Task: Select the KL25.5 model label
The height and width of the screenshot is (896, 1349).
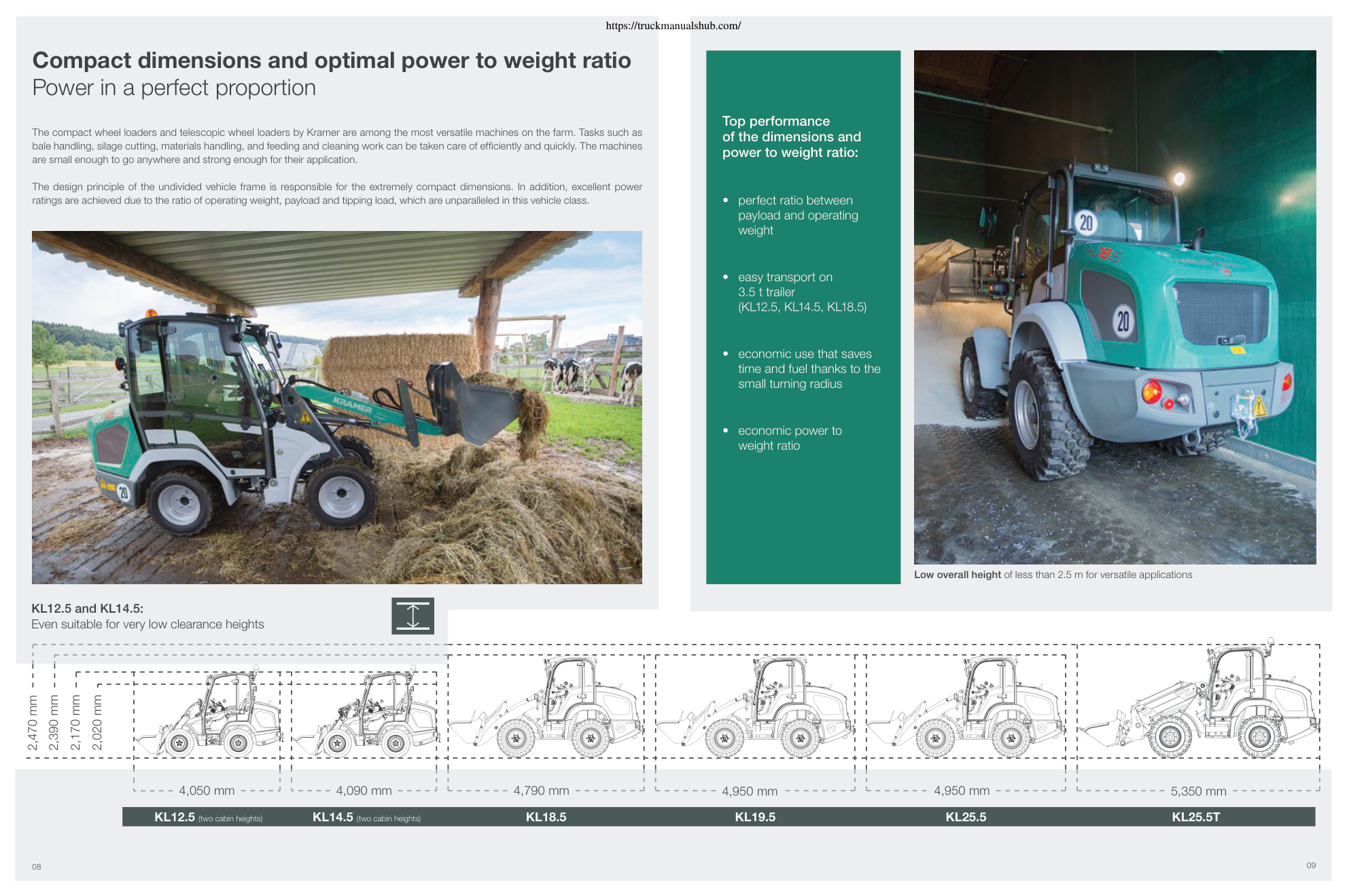Action: [x=966, y=817]
